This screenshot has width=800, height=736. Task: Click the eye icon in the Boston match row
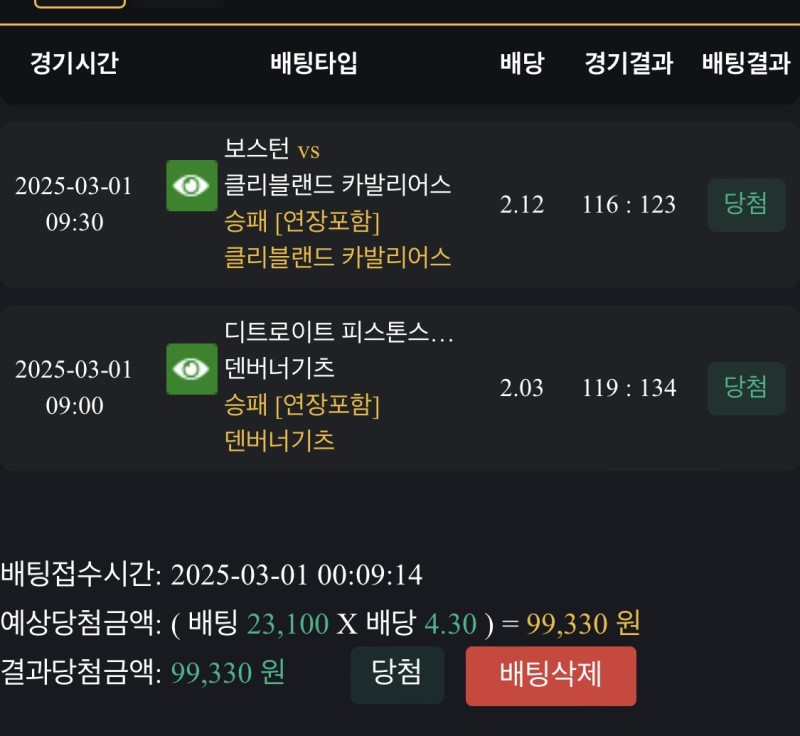click(x=191, y=186)
